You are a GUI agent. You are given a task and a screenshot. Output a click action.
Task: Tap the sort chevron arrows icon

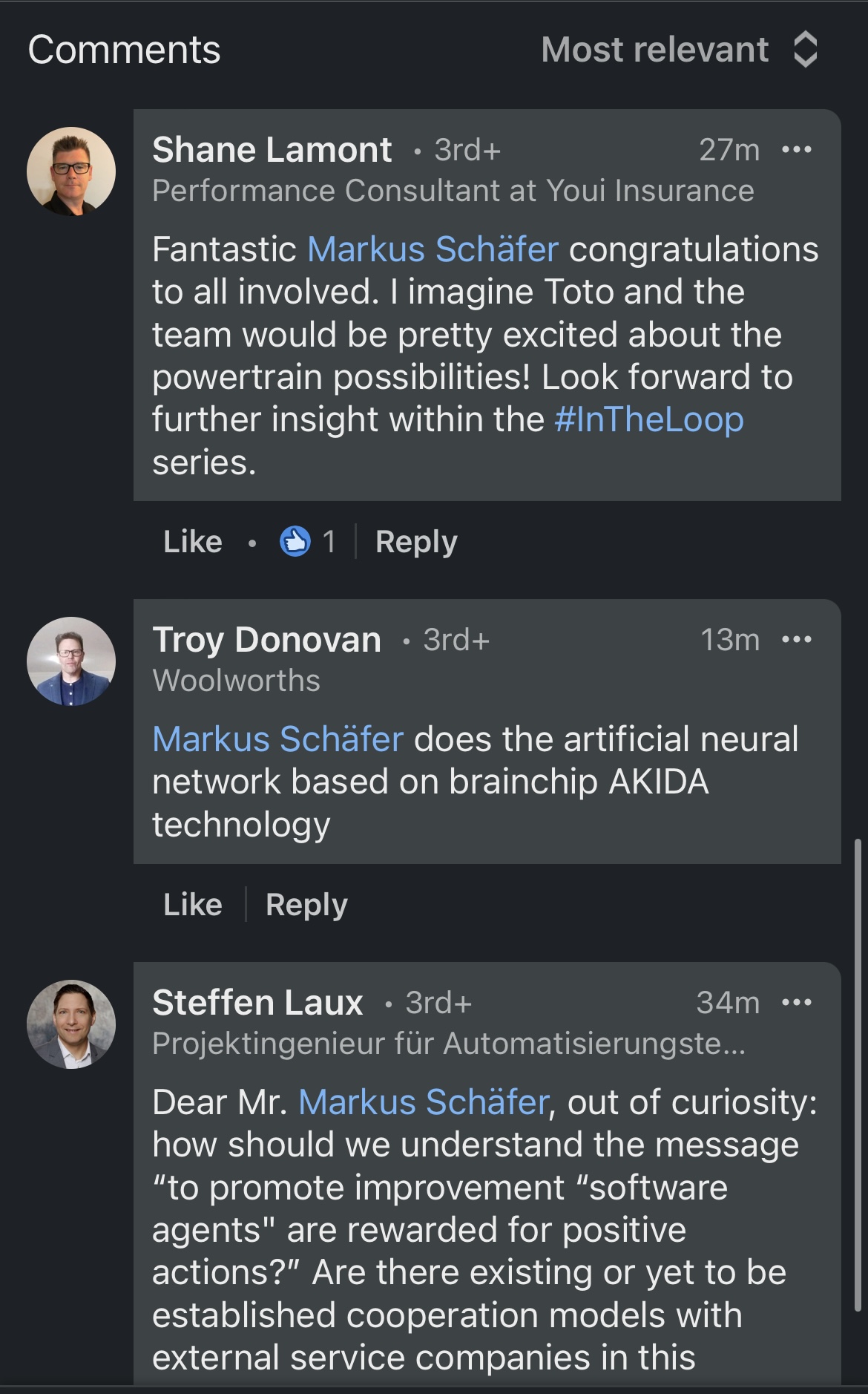tap(805, 50)
